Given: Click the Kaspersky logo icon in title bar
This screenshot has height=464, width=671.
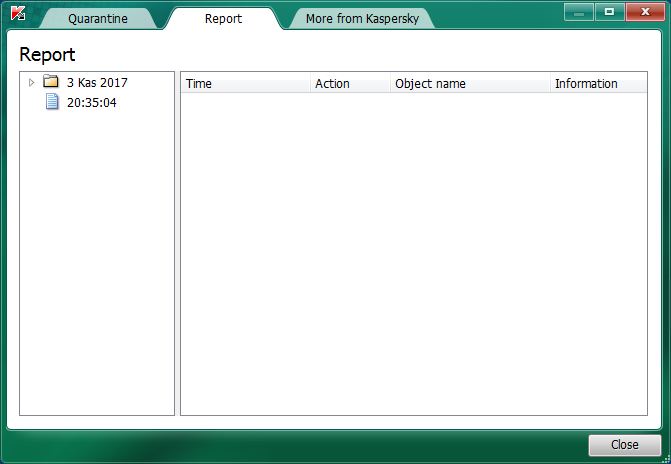Looking at the screenshot, I should (18, 14).
